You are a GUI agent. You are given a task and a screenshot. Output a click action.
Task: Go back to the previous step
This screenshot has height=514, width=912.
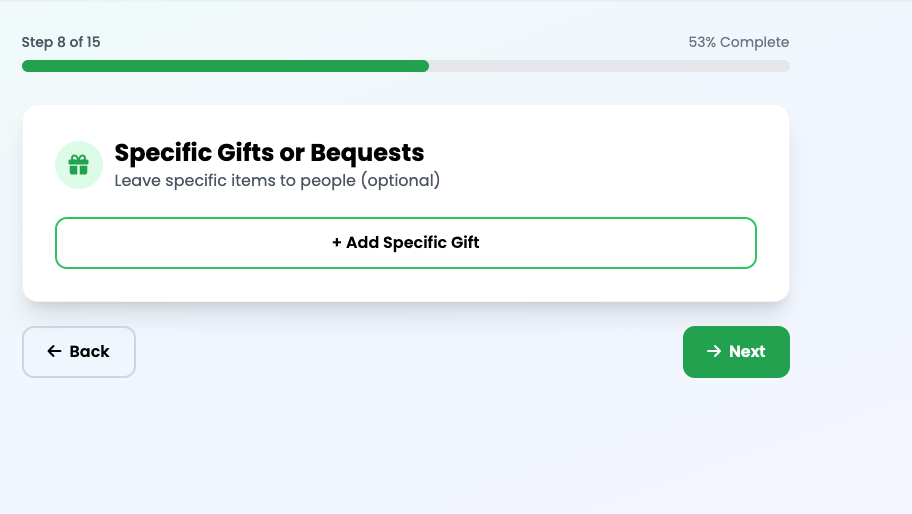[x=79, y=352]
